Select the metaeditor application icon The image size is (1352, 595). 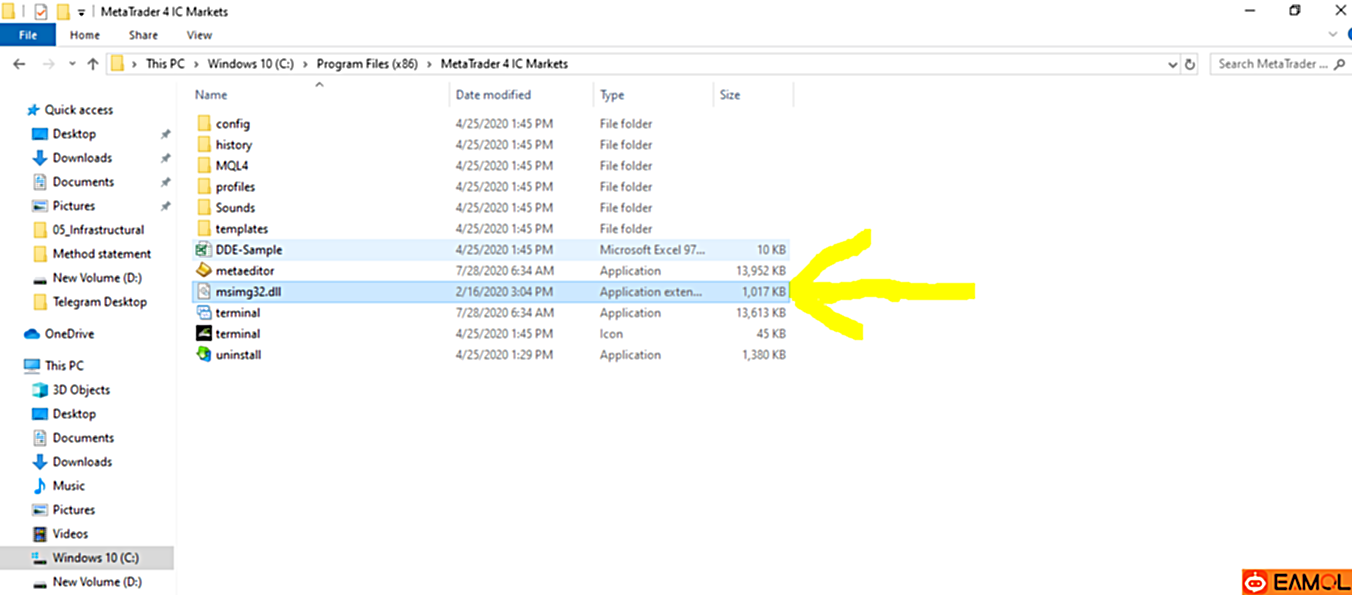click(203, 271)
